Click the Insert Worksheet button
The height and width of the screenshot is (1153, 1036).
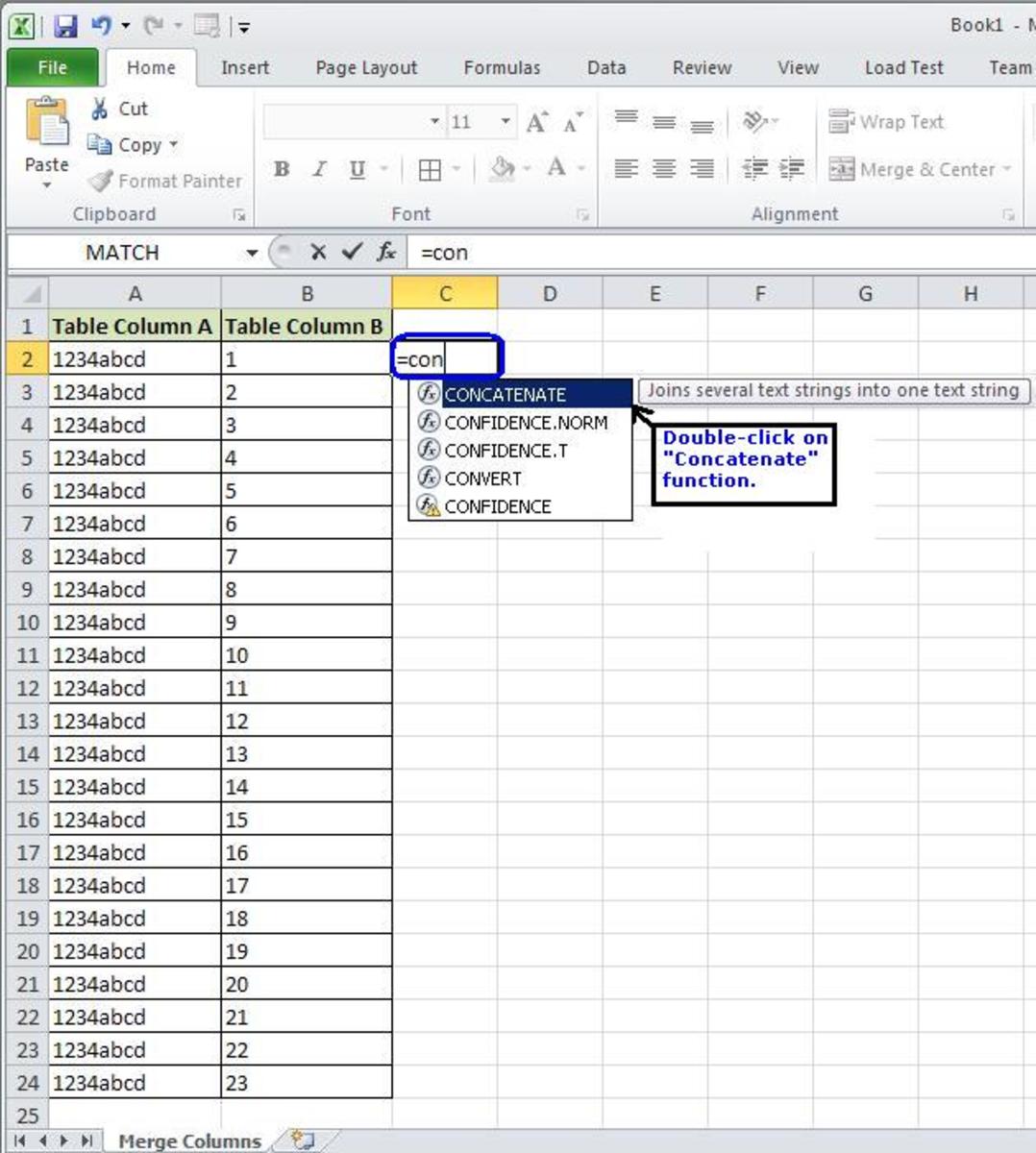[303, 1140]
